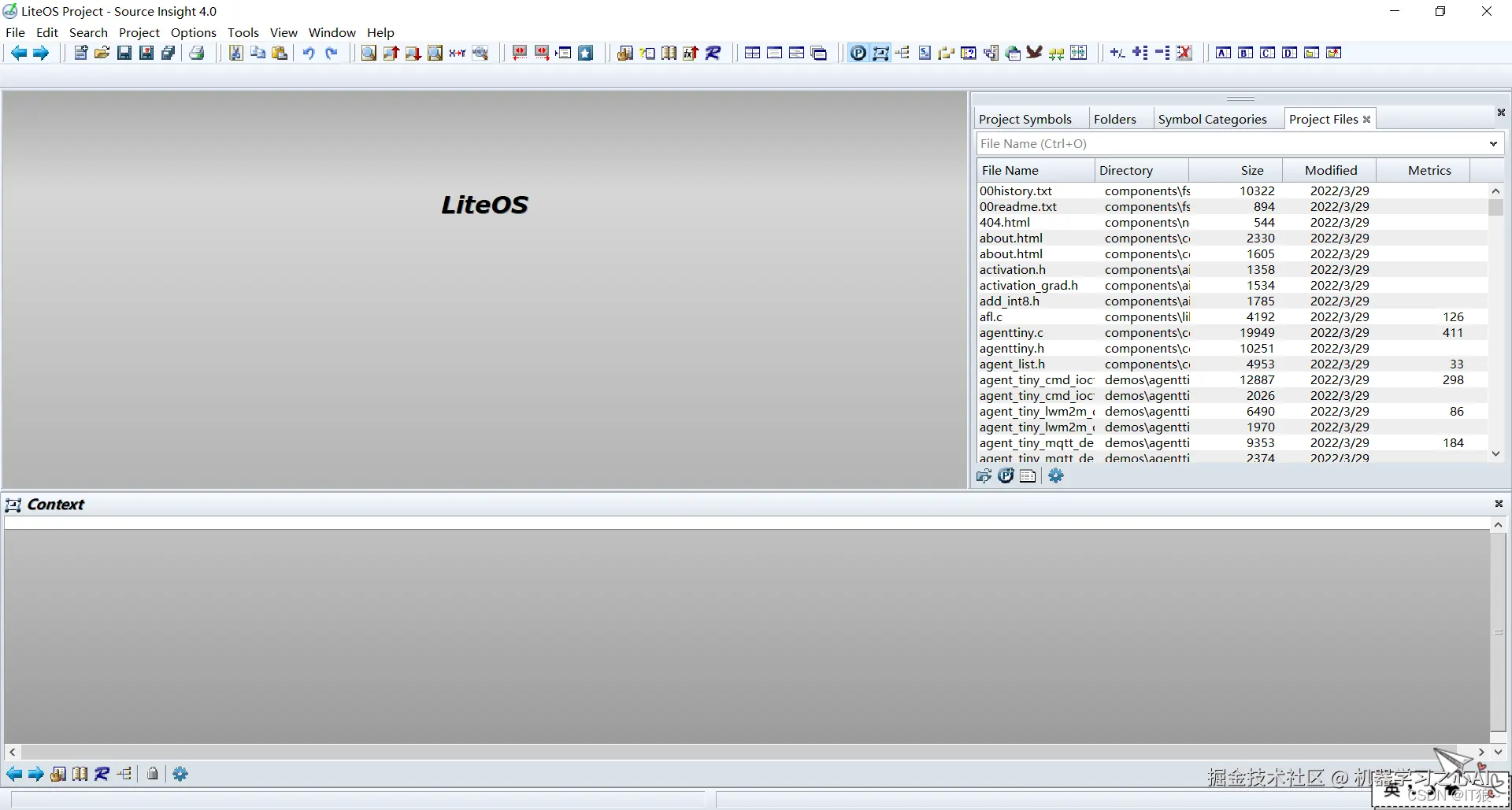1512x810 pixels.
Task: Expand the File Name dropdown arrow
Action: click(1493, 143)
